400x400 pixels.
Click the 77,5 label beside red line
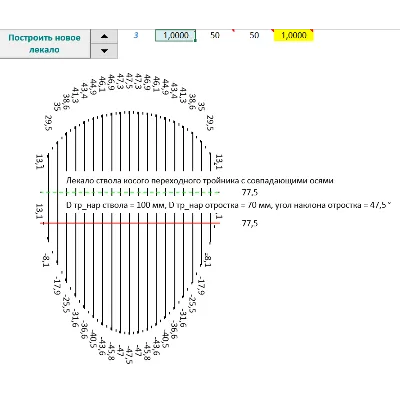(x=250, y=223)
